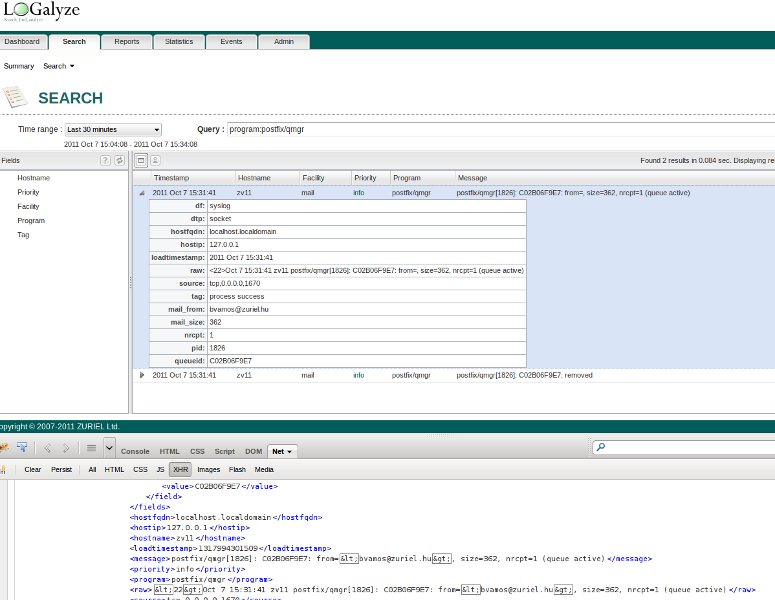Open the Search submenu dropdown arrow
This screenshot has width=775, height=600.
tap(72, 66)
